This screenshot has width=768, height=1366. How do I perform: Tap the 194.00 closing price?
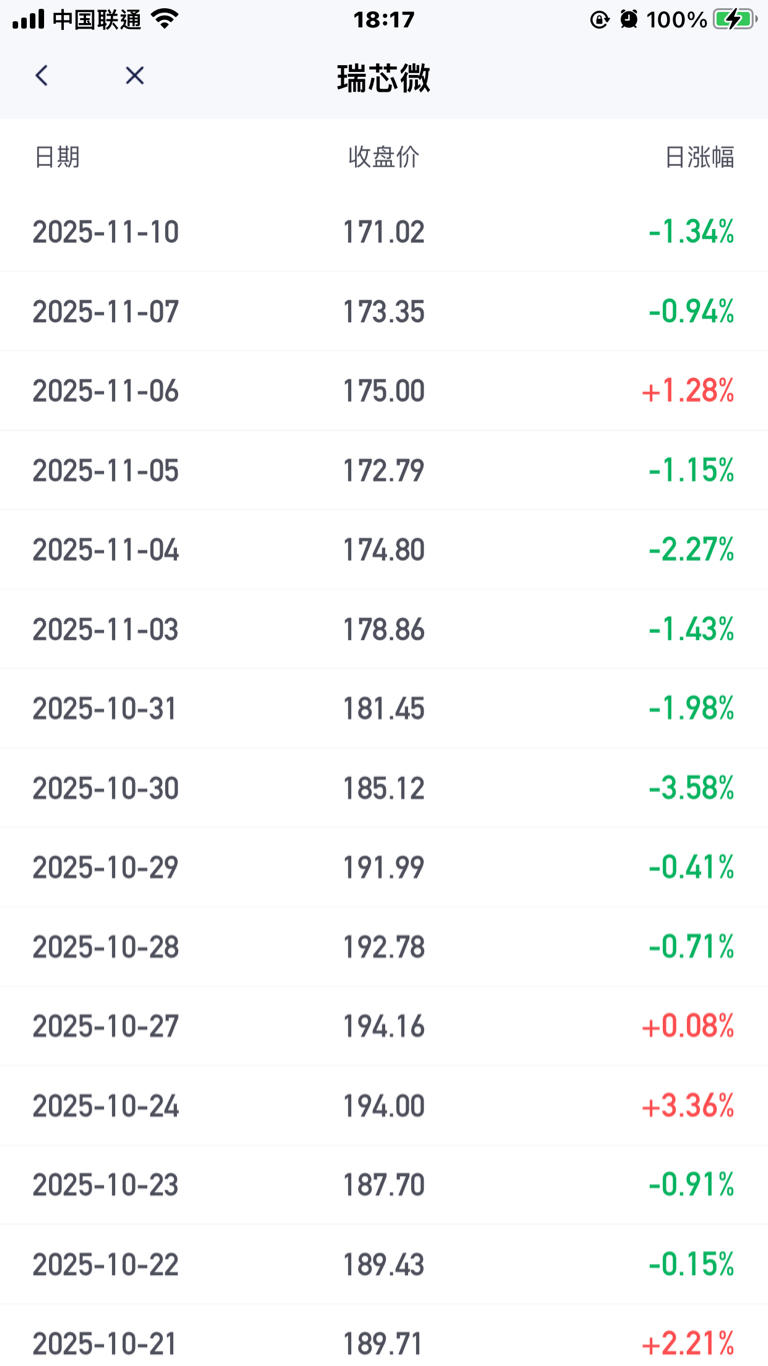(x=384, y=1106)
